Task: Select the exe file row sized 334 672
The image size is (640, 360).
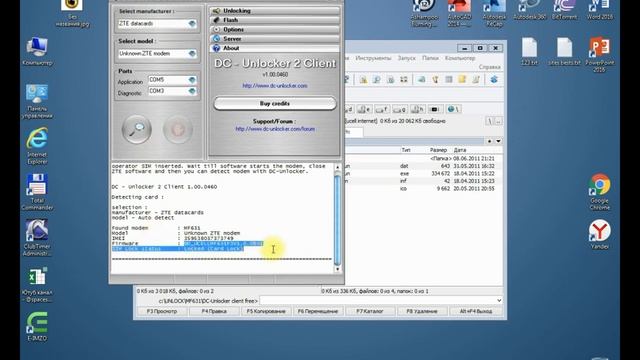Action: 424,173
